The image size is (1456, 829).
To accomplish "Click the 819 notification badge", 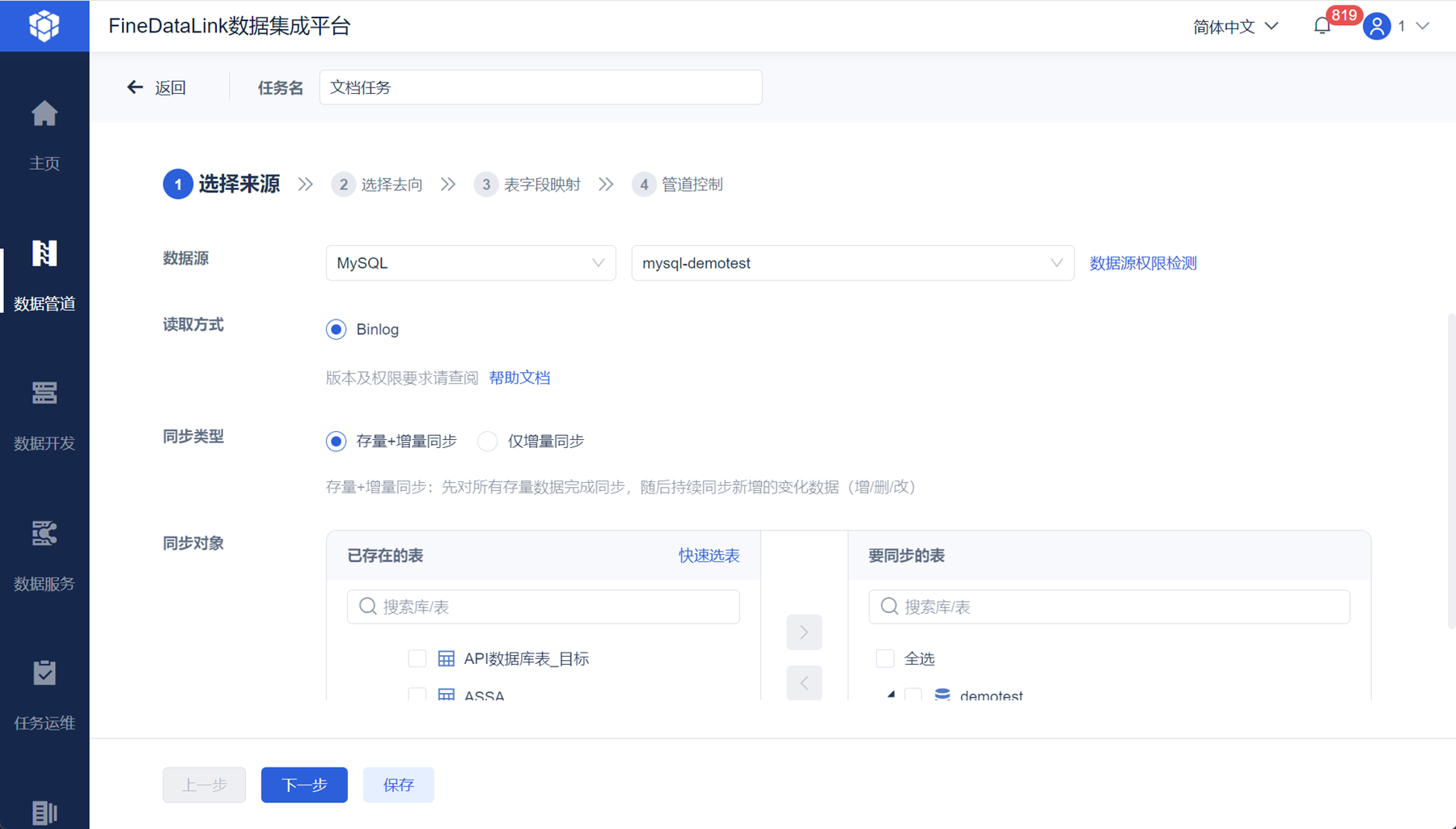I will [x=1344, y=15].
